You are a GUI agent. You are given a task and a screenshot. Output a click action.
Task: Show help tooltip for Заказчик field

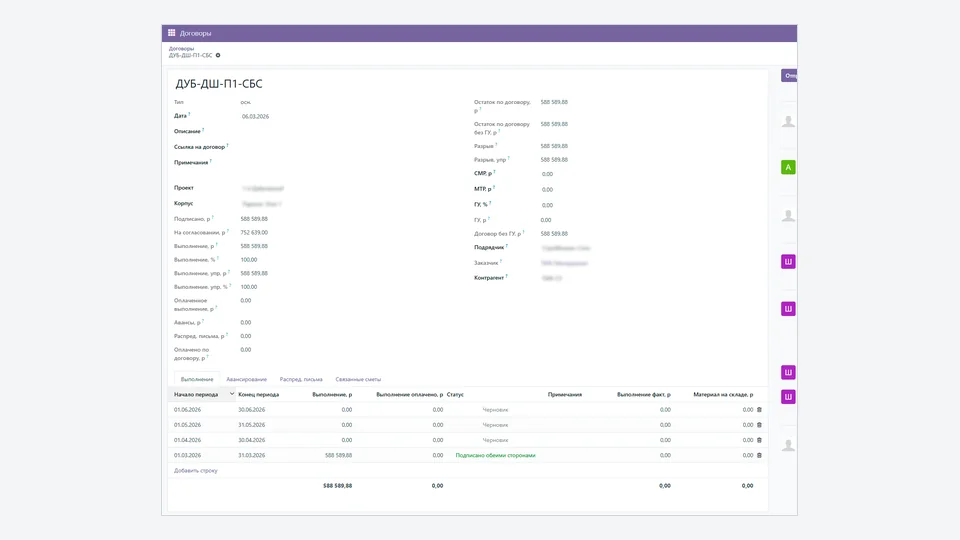click(x=501, y=261)
